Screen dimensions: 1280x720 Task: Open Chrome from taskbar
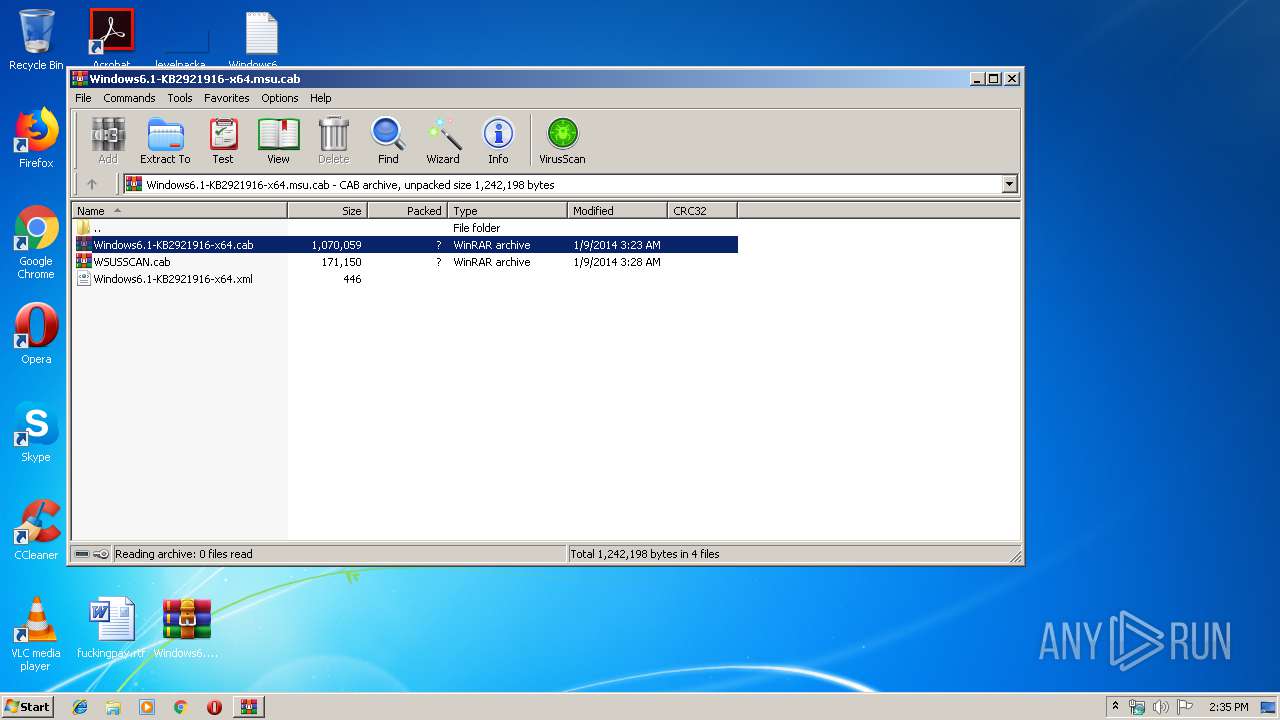(181, 707)
